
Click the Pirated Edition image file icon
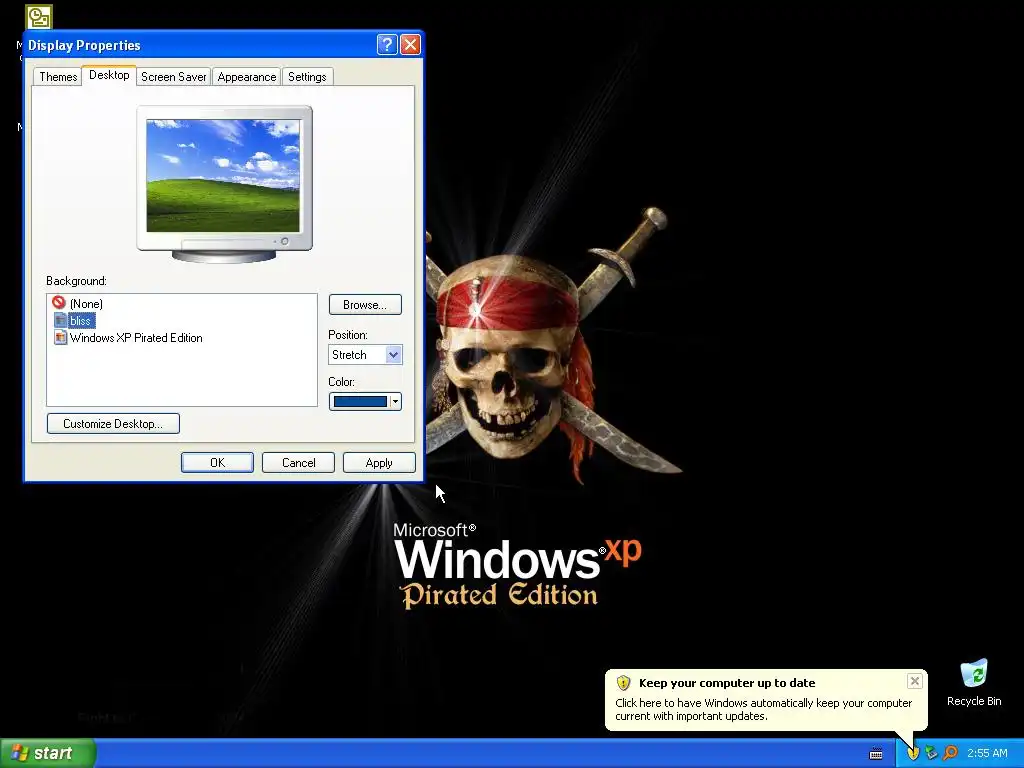tap(60, 337)
